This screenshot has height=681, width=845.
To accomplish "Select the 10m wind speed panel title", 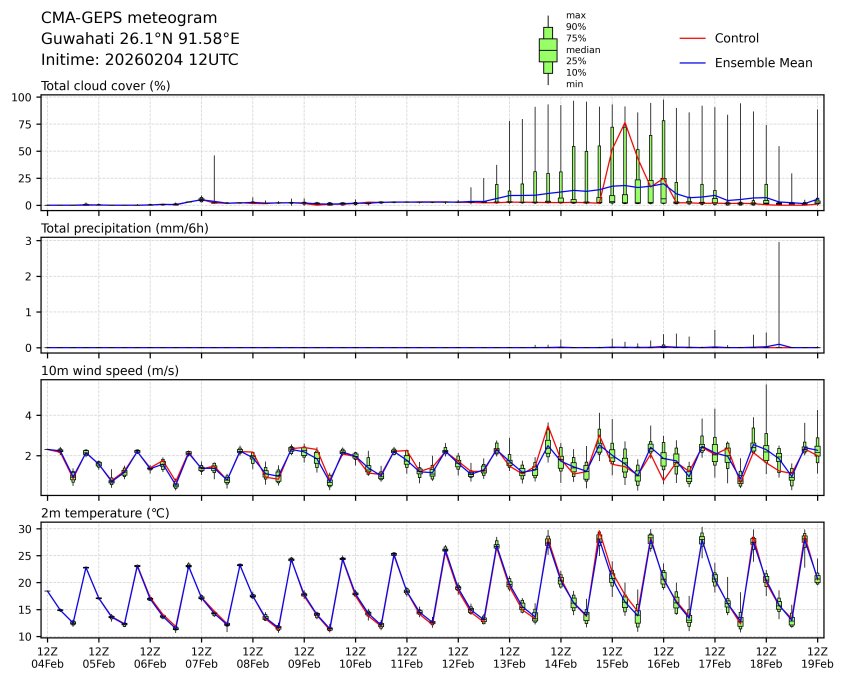I will click(x=110, y=371).
